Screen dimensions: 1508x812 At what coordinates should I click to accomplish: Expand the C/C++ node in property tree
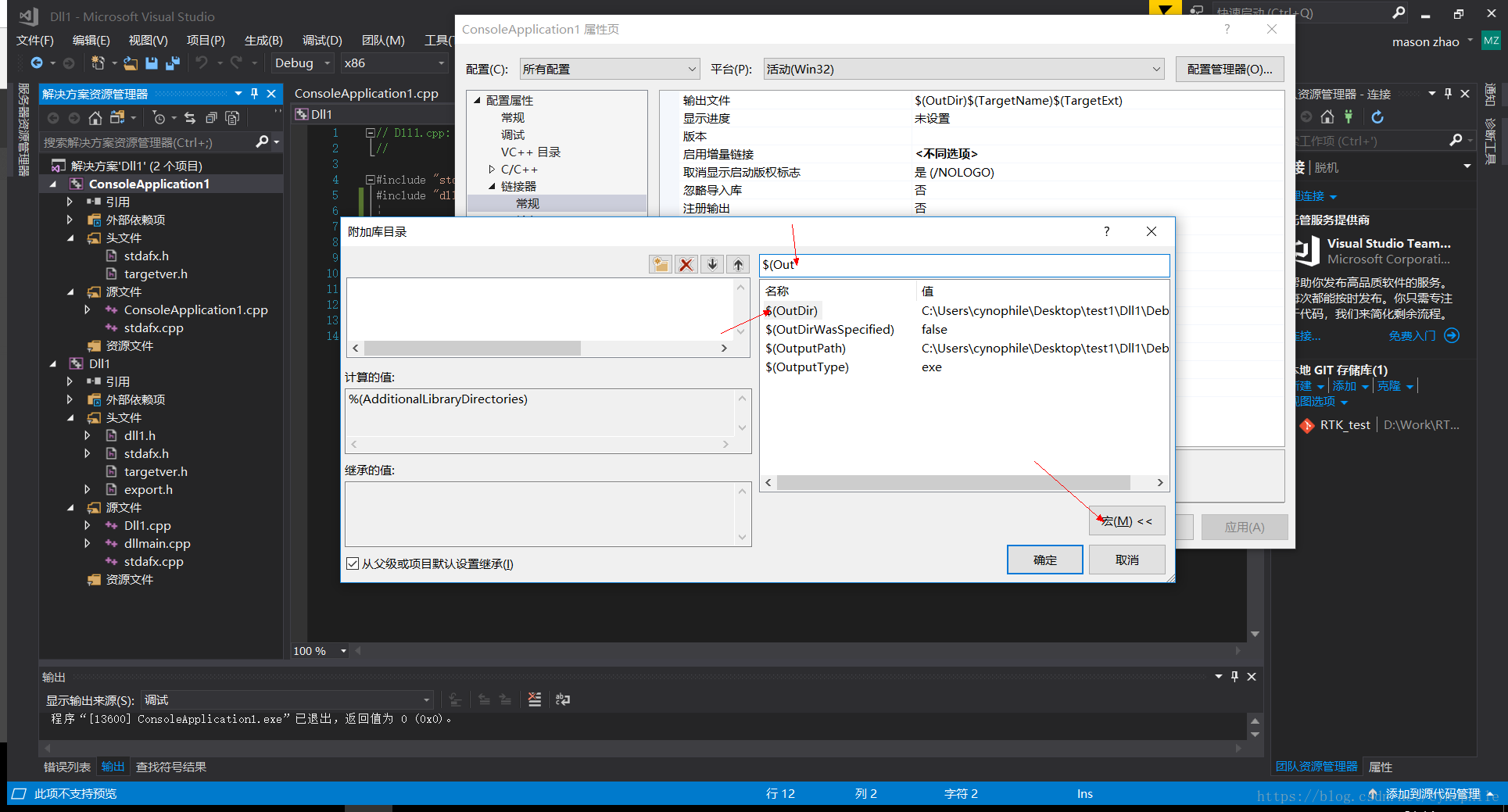click(492, 169)
